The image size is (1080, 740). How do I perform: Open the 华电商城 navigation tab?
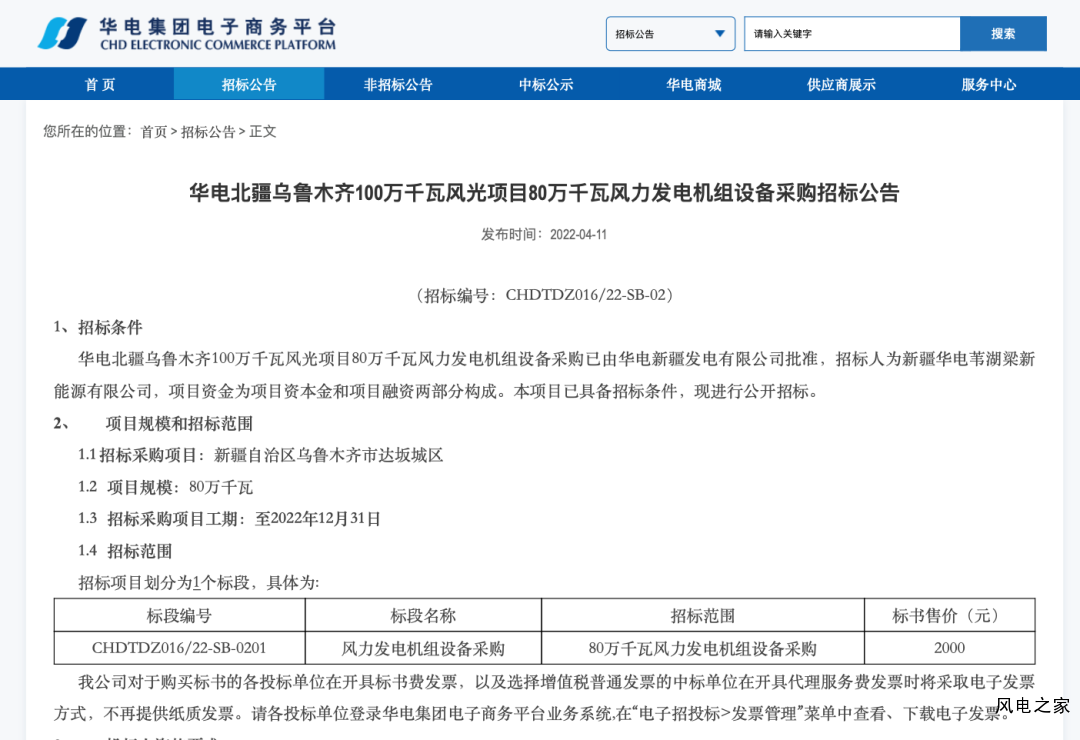pos(693,84)
